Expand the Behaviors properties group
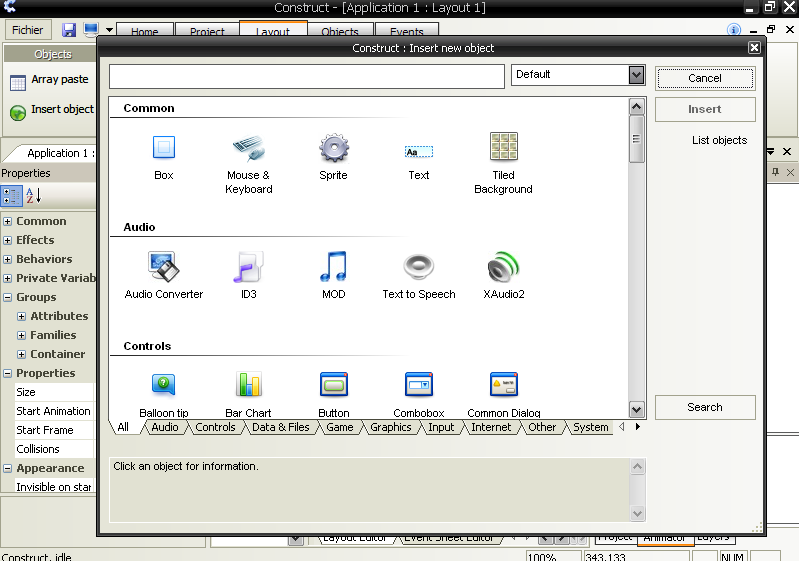Image resolution: width=799 pixels, height=561 pixels. pos(7,259)
